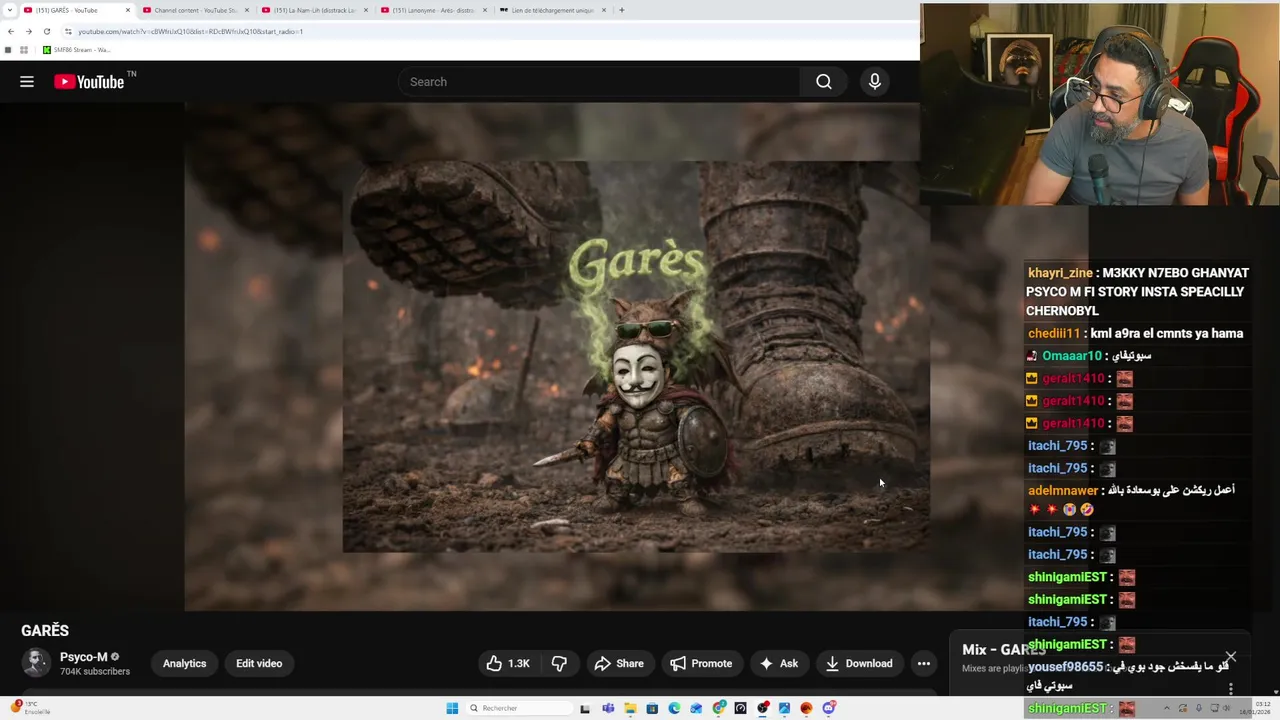Click the GARÈS video title

[x=45, y=630]
